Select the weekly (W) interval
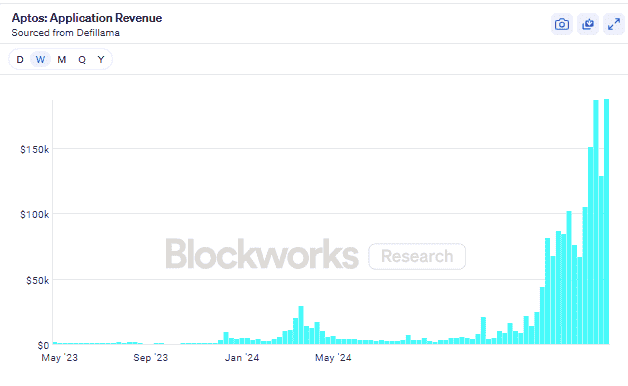The image size is (628, 386). [40, 60]
